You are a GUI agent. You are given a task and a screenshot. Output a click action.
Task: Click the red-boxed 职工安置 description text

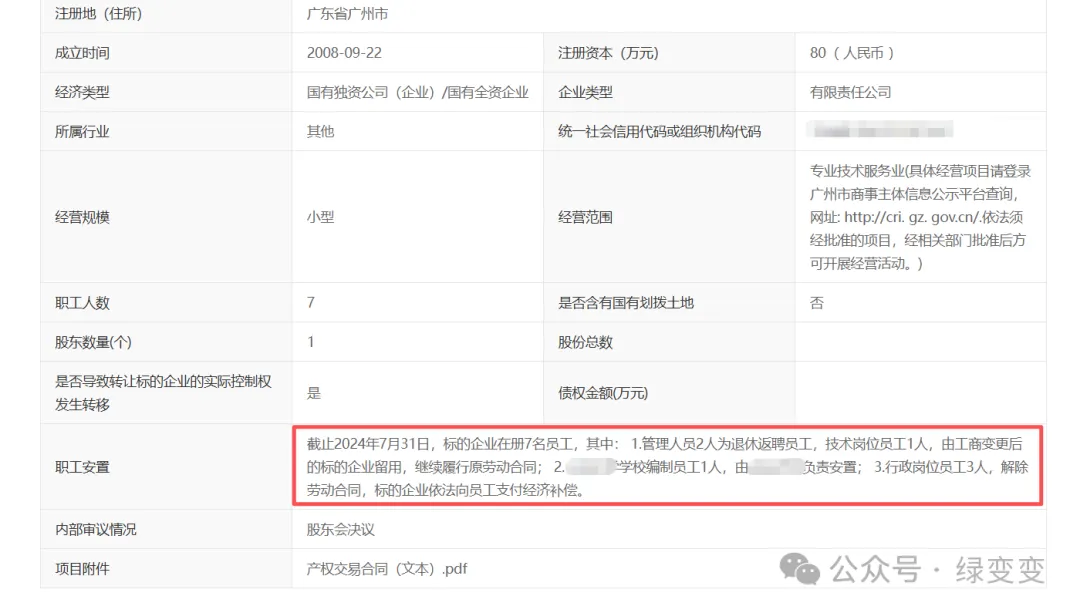[x=666, y=467]
